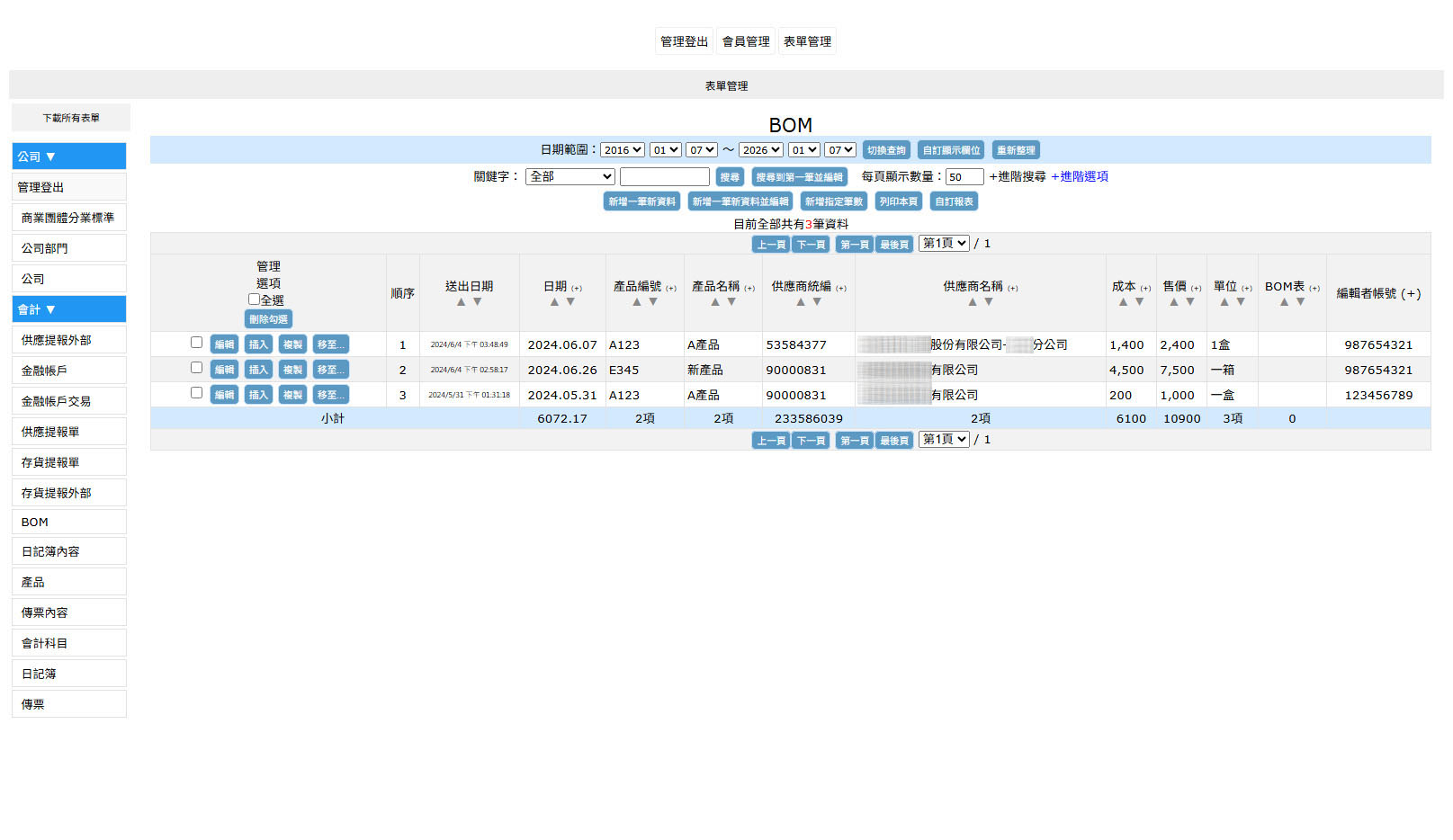This screenshot has height=840, width=1453.
Task: Sort 單位 column ascending arrow
Action: click(1224, 302)
